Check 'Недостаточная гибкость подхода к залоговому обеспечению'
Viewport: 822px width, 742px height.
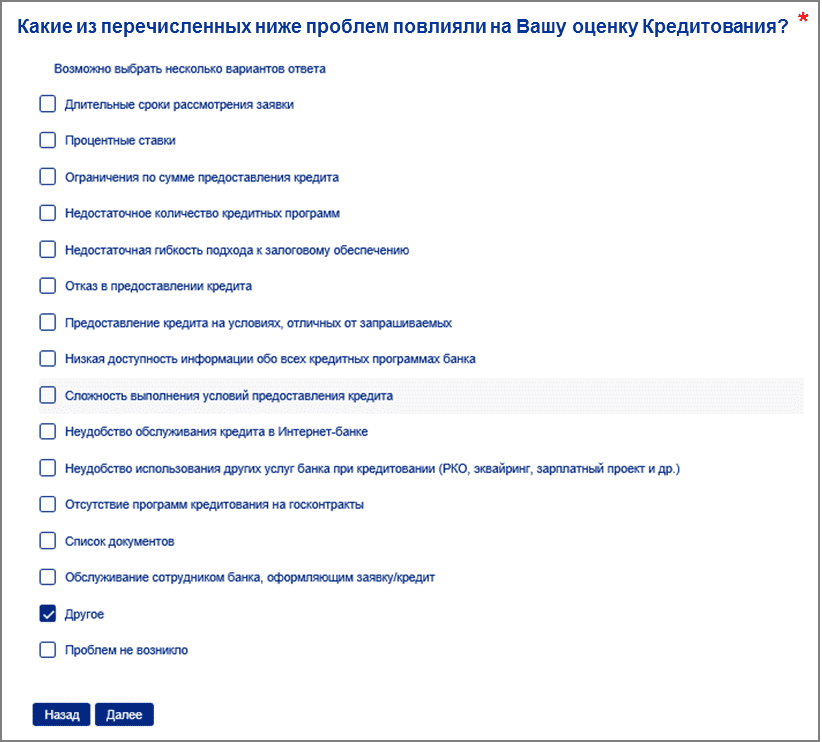click(x=48, y=250)
